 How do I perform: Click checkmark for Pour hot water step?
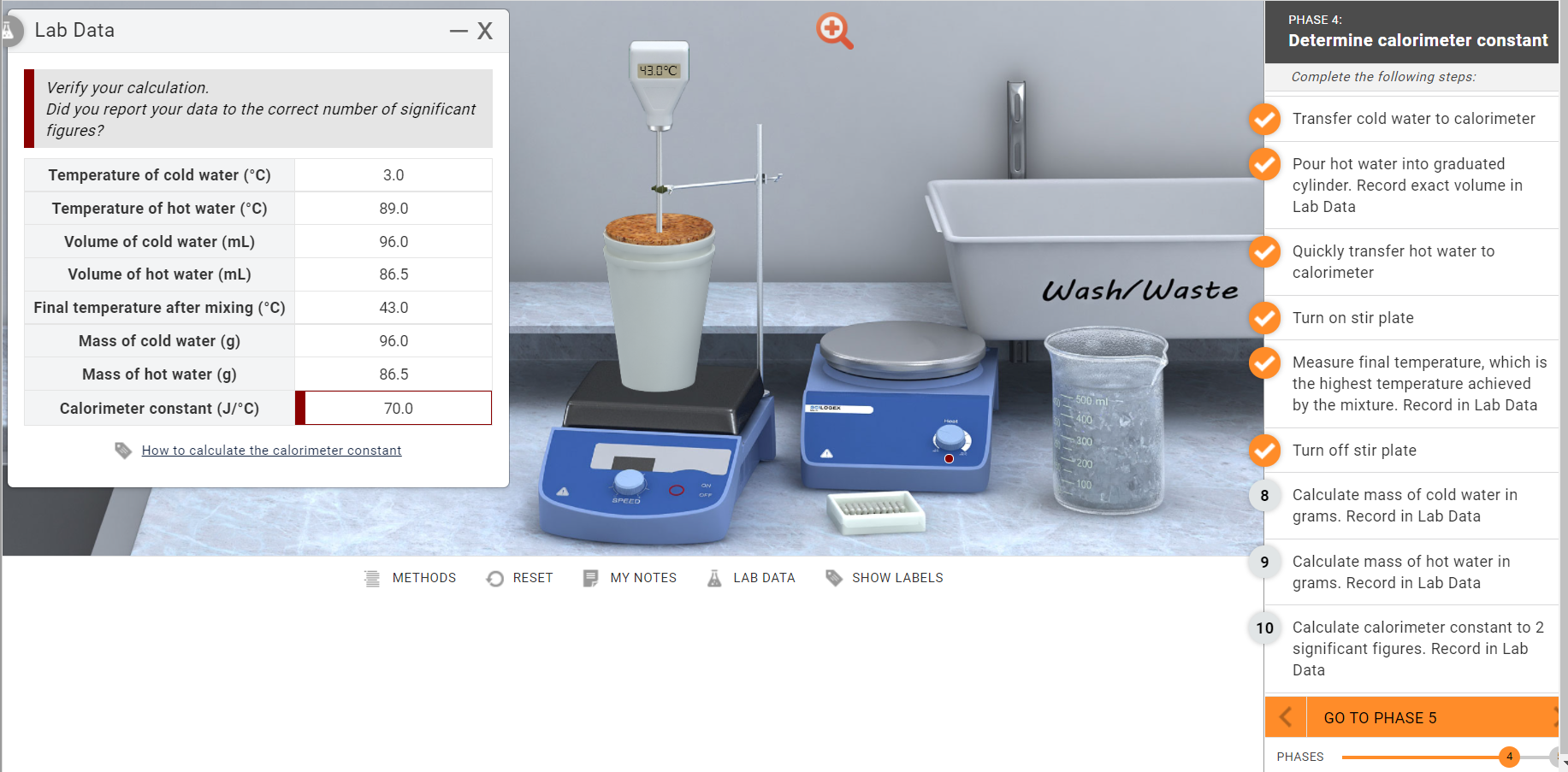tap(1264, 164)
